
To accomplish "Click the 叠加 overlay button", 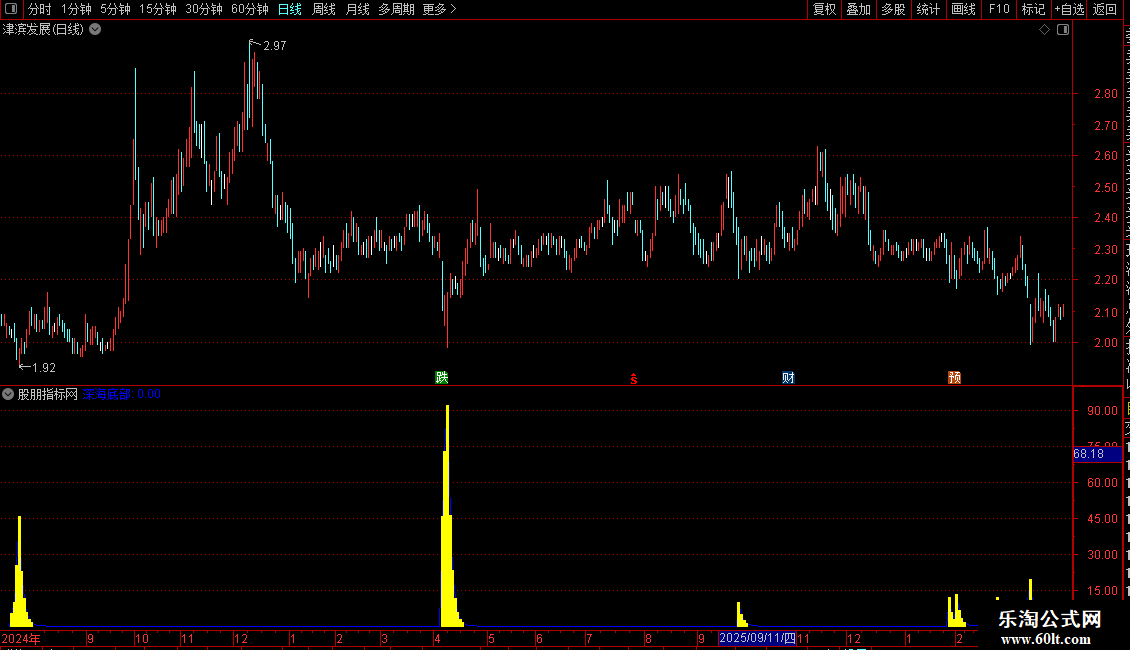I will pos(858,9).
